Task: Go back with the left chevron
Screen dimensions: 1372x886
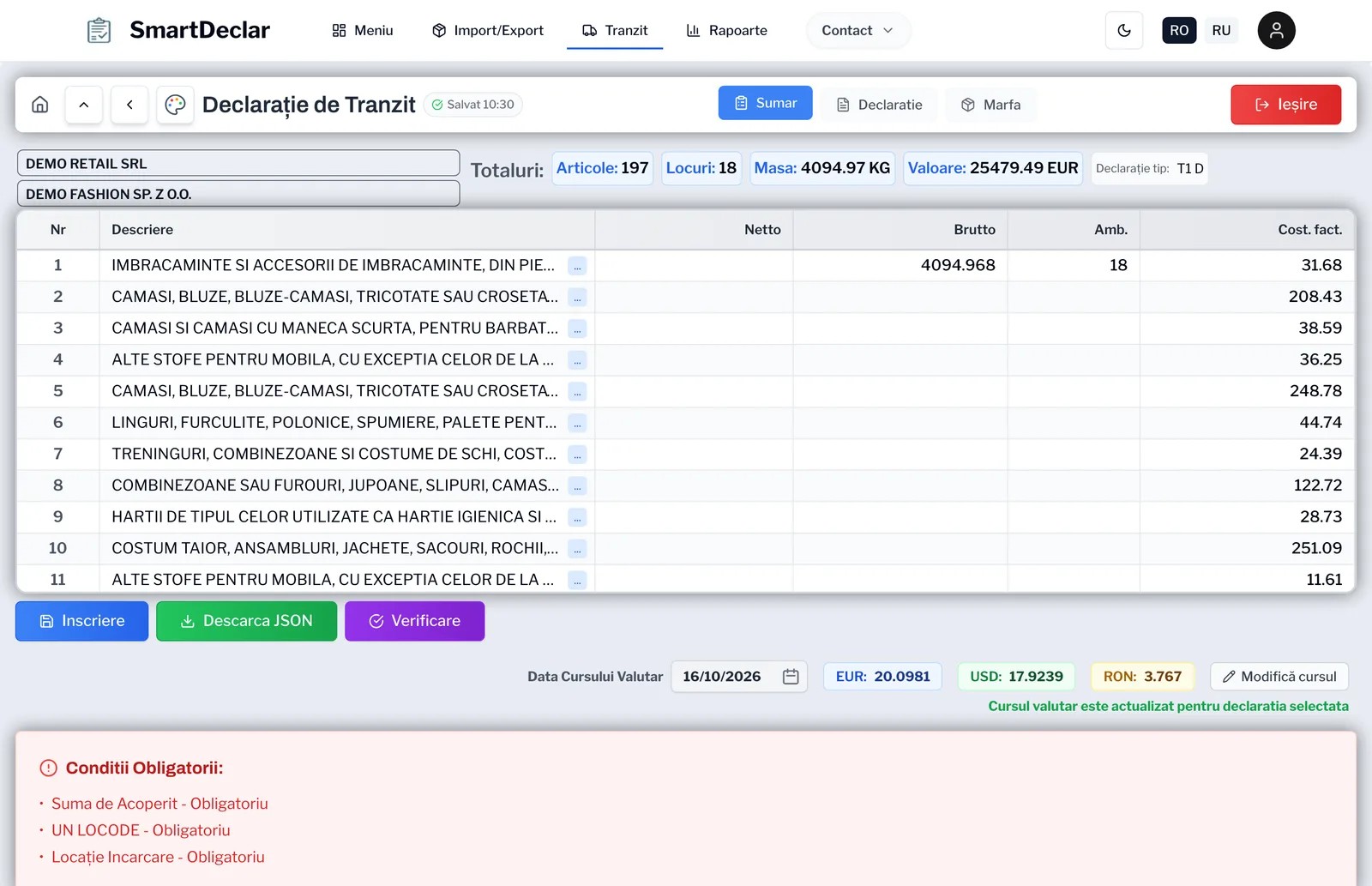Action: (129, 105)
